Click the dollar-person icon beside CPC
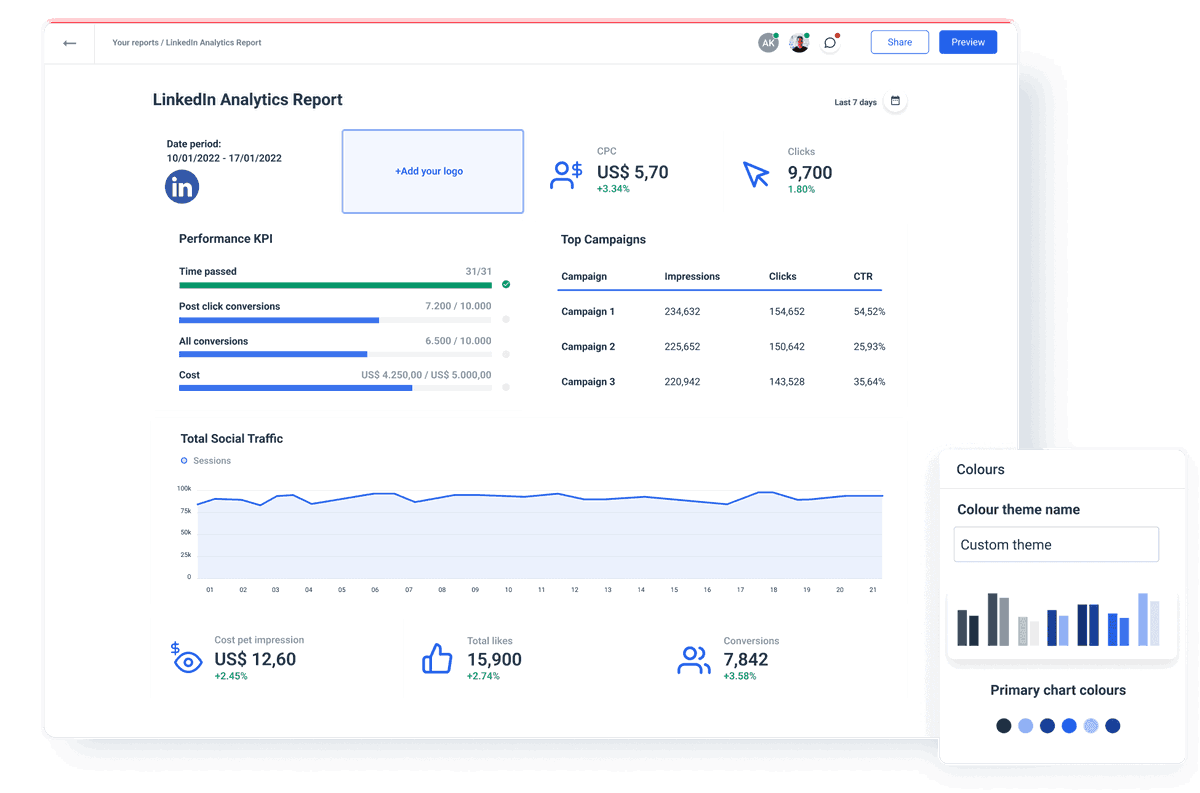 click(x=566, y=172)
